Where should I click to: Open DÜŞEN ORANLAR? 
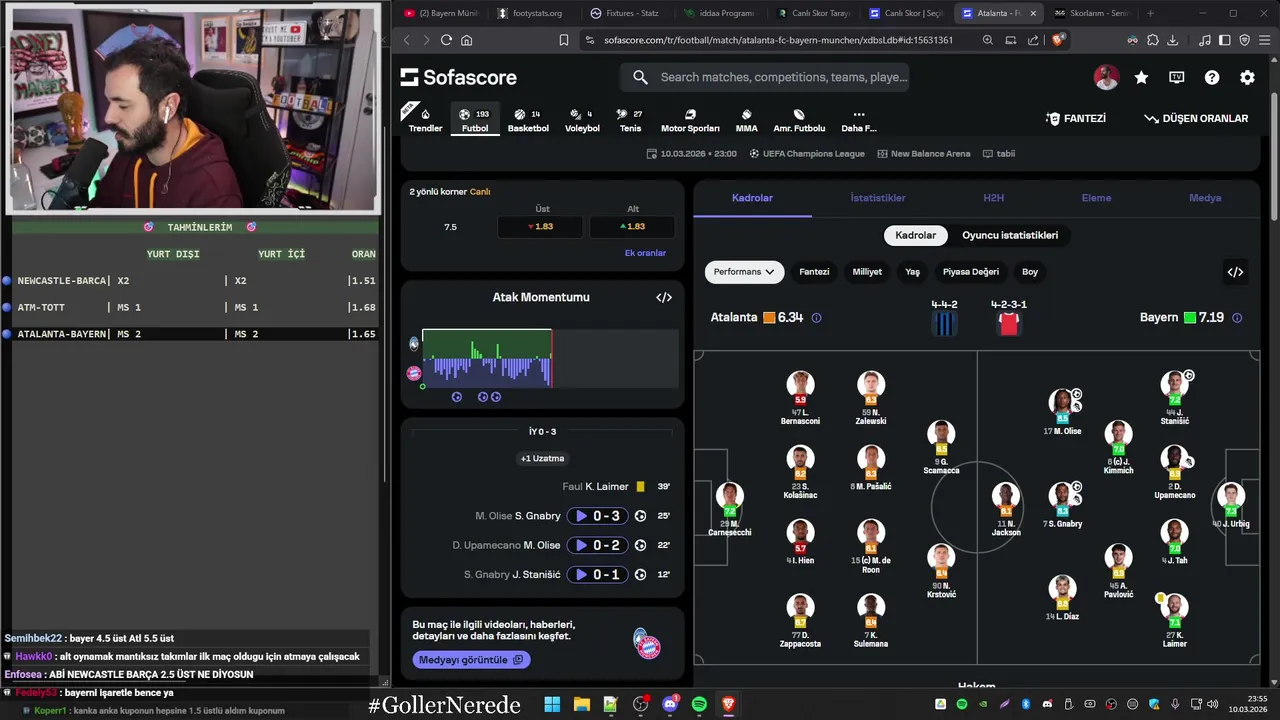(1196, 118)
